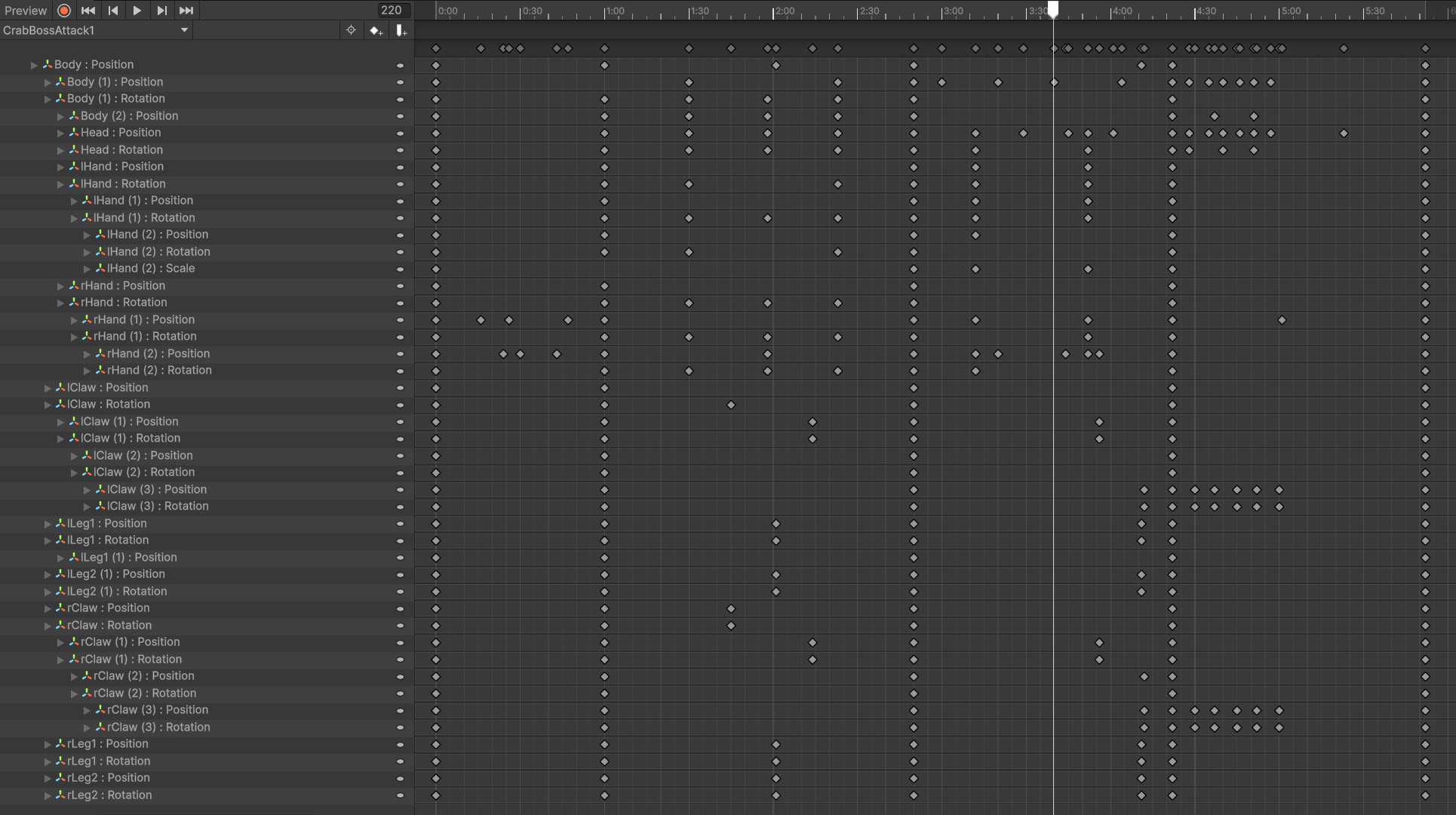
Task: Click the Add Event icon
Action: [x=401, y=30]
